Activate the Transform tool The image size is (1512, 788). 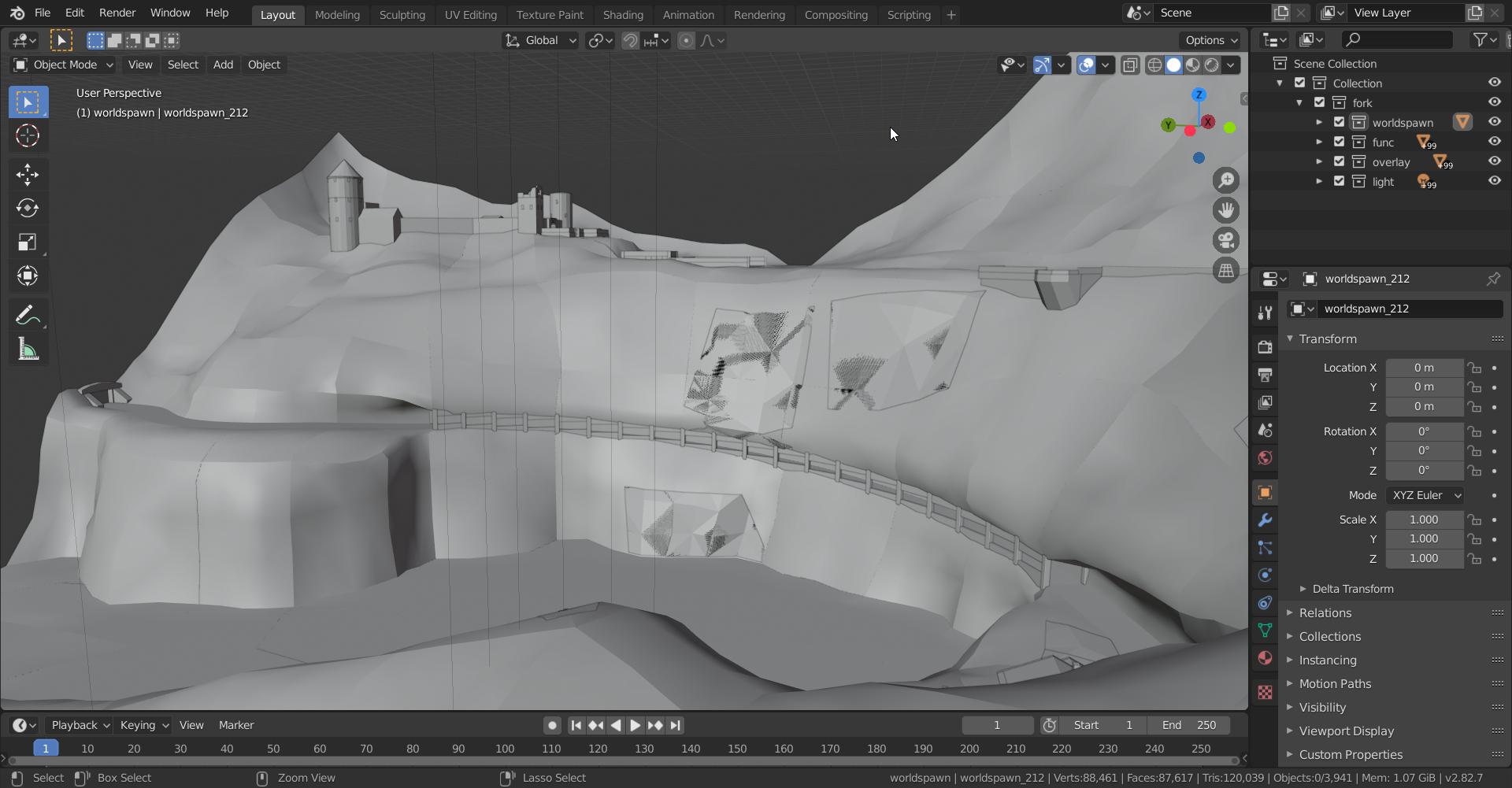coord(28,276)
